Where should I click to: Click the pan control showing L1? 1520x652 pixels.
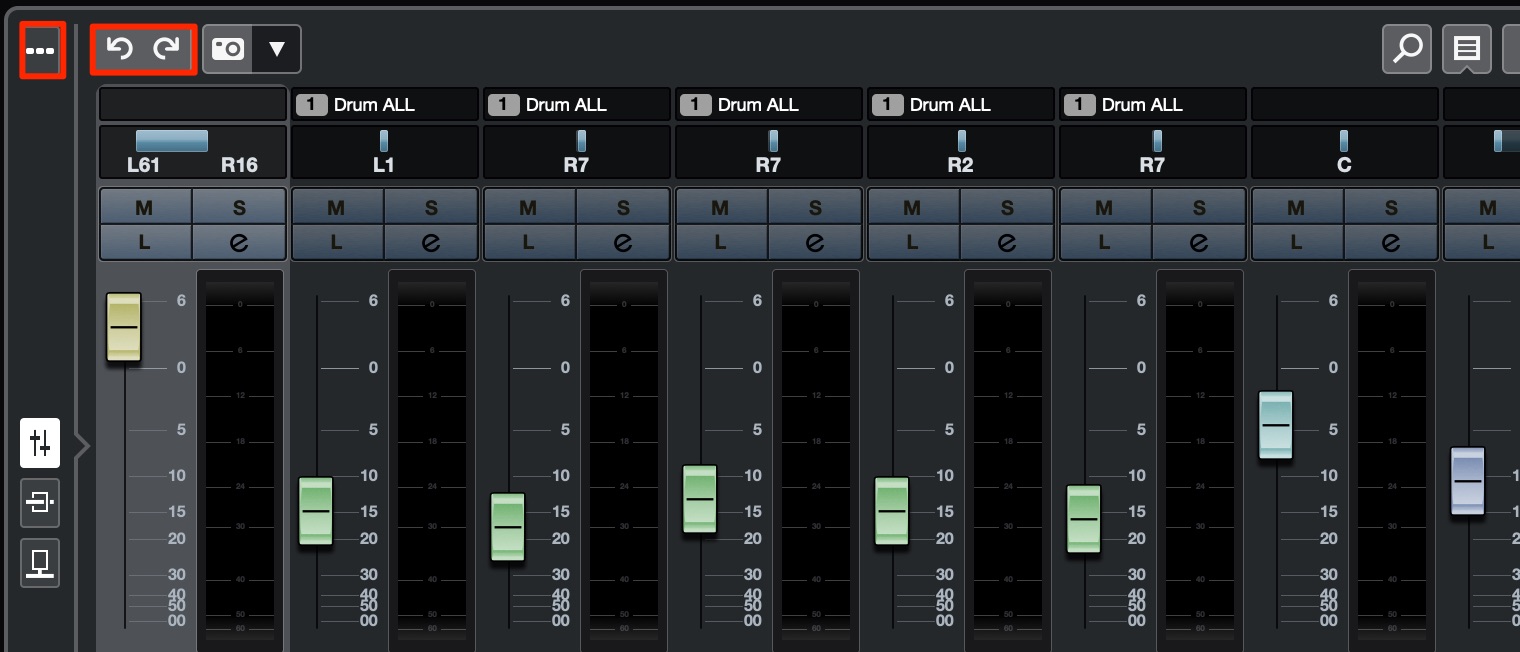pos(384,152)
